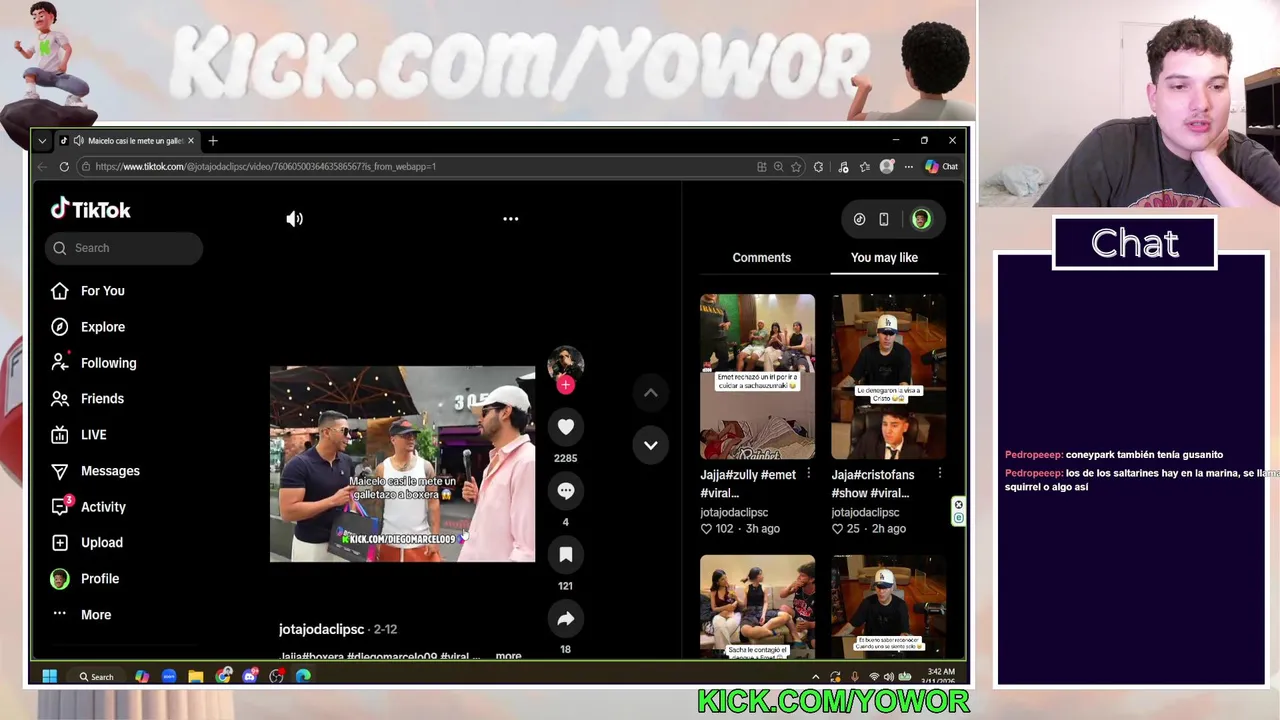This screenshot has width=1280, height=720.
Task: Open a new browser tab
Action: [213, 141]
